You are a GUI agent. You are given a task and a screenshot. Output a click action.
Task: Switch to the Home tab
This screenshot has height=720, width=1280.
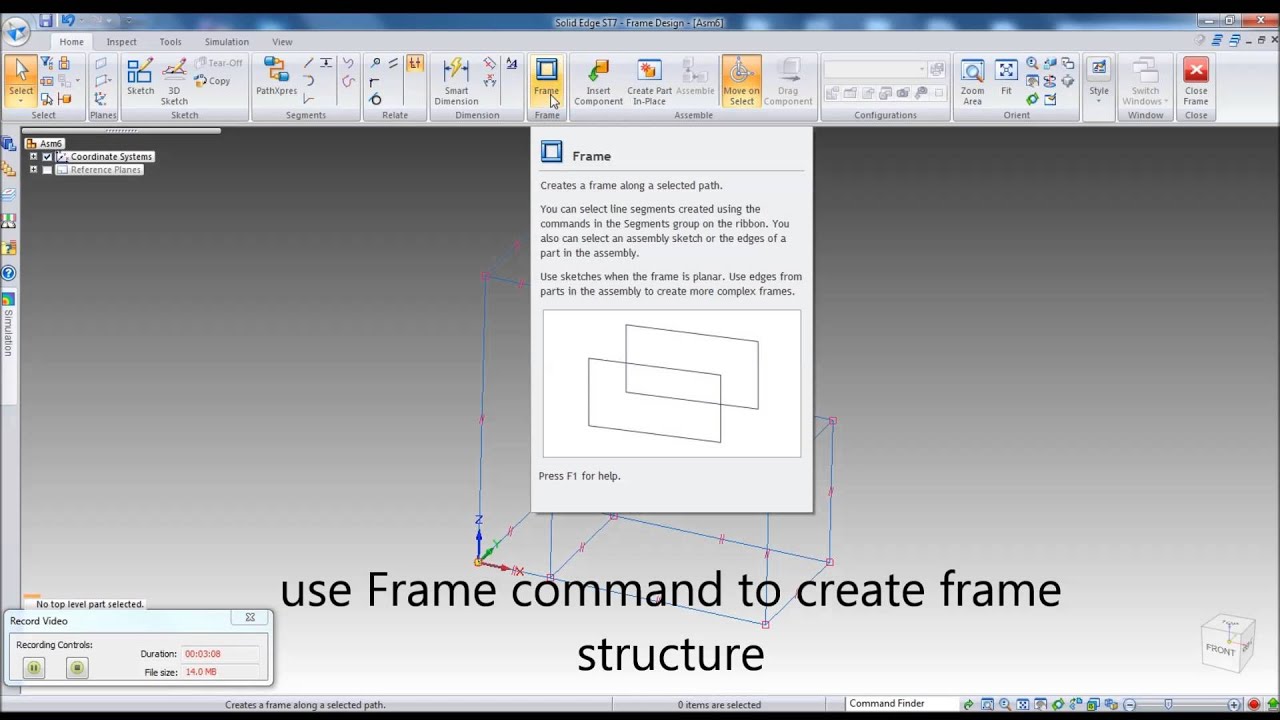[71, 42]
